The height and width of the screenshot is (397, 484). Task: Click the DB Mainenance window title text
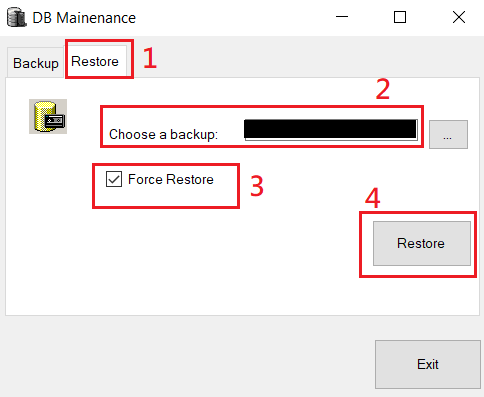[x=84, y=18]
